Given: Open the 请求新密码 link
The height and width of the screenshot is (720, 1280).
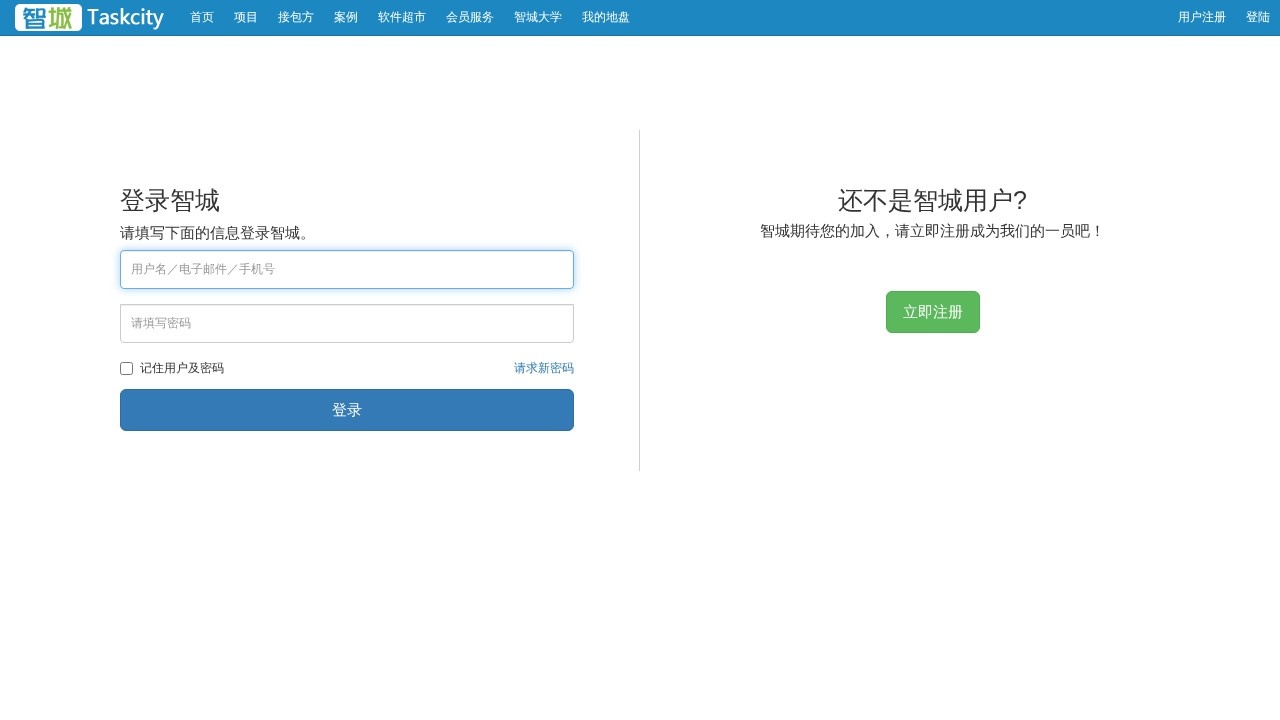Looking at the screenshot, I should [x=544, y=368].
